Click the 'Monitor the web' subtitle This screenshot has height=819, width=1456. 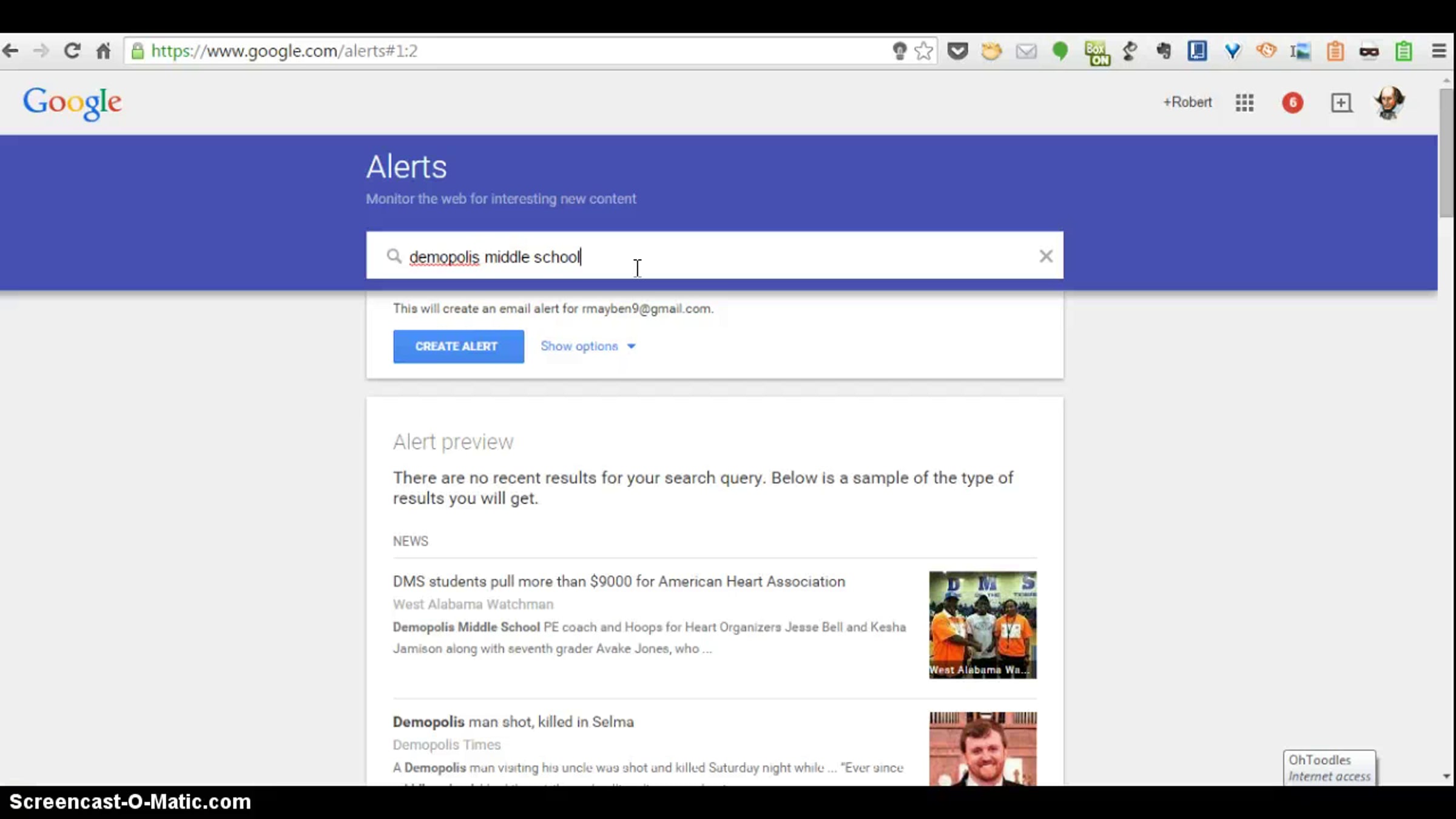pos(501,199)
